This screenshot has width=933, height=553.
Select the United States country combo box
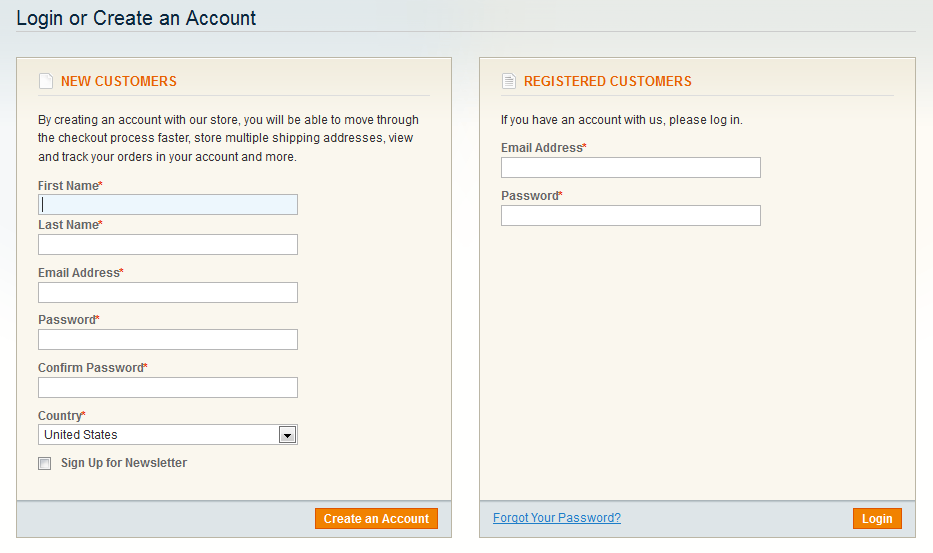point(168,435)
